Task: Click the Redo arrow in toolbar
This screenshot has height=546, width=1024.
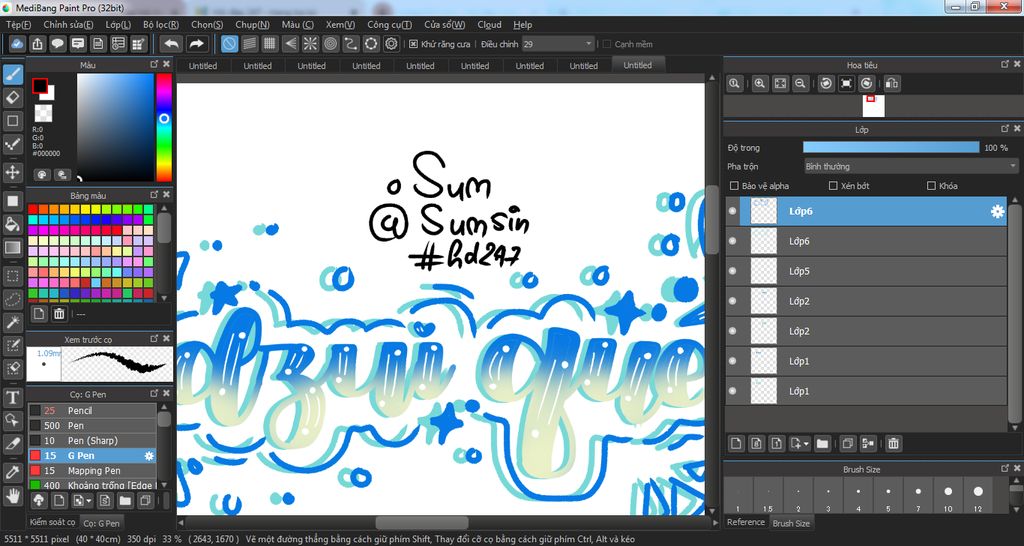Action: click(196, 44)
